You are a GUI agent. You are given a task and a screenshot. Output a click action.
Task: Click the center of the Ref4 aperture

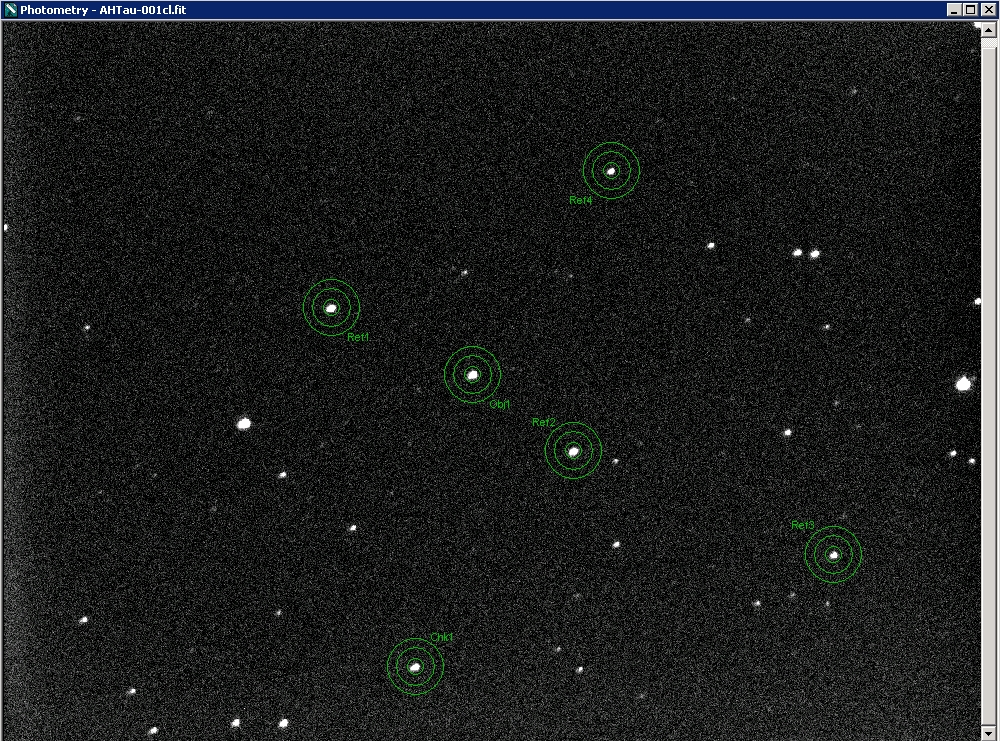(611, 171)
